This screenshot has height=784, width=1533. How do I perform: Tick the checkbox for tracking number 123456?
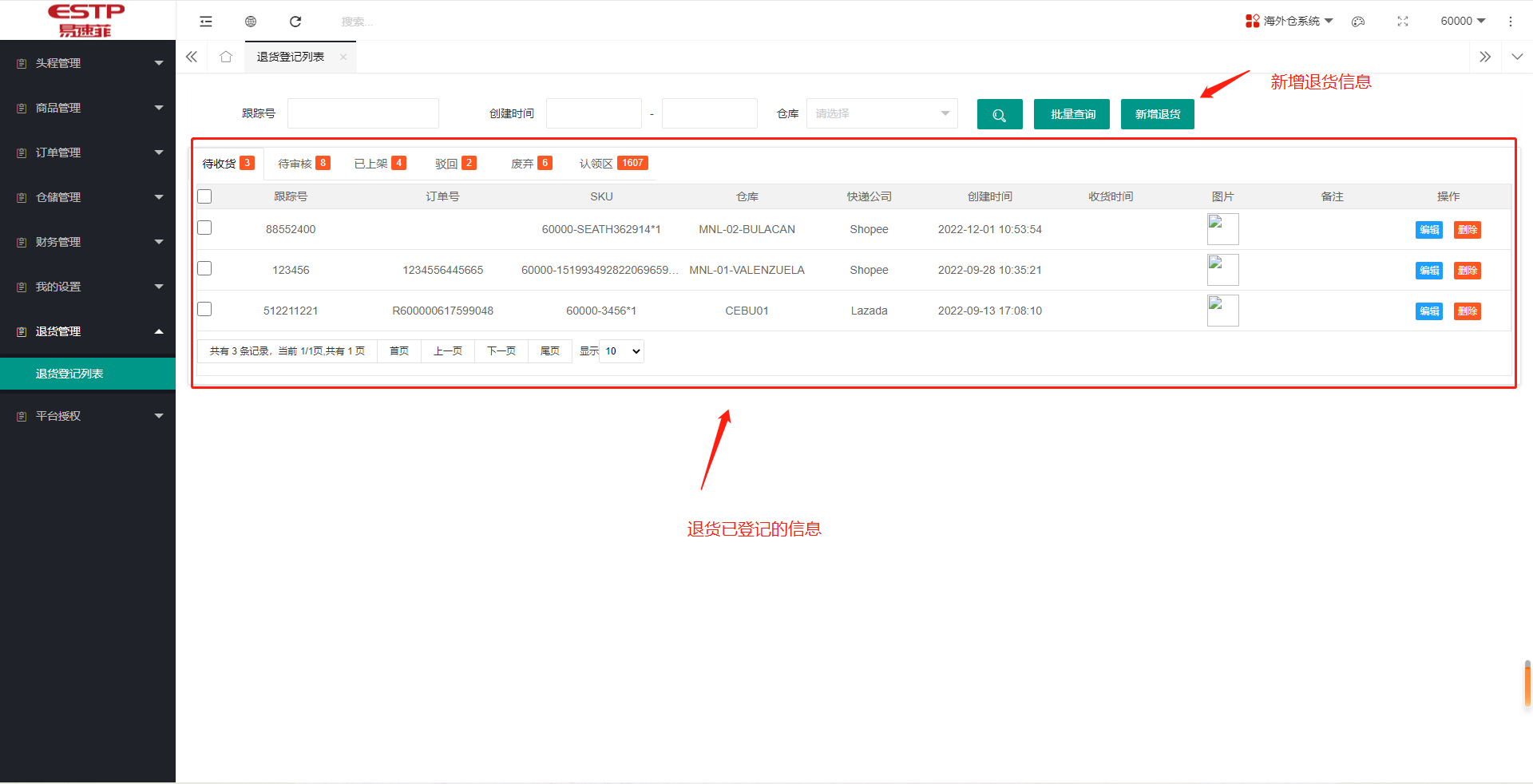click(x=204, y=269)
